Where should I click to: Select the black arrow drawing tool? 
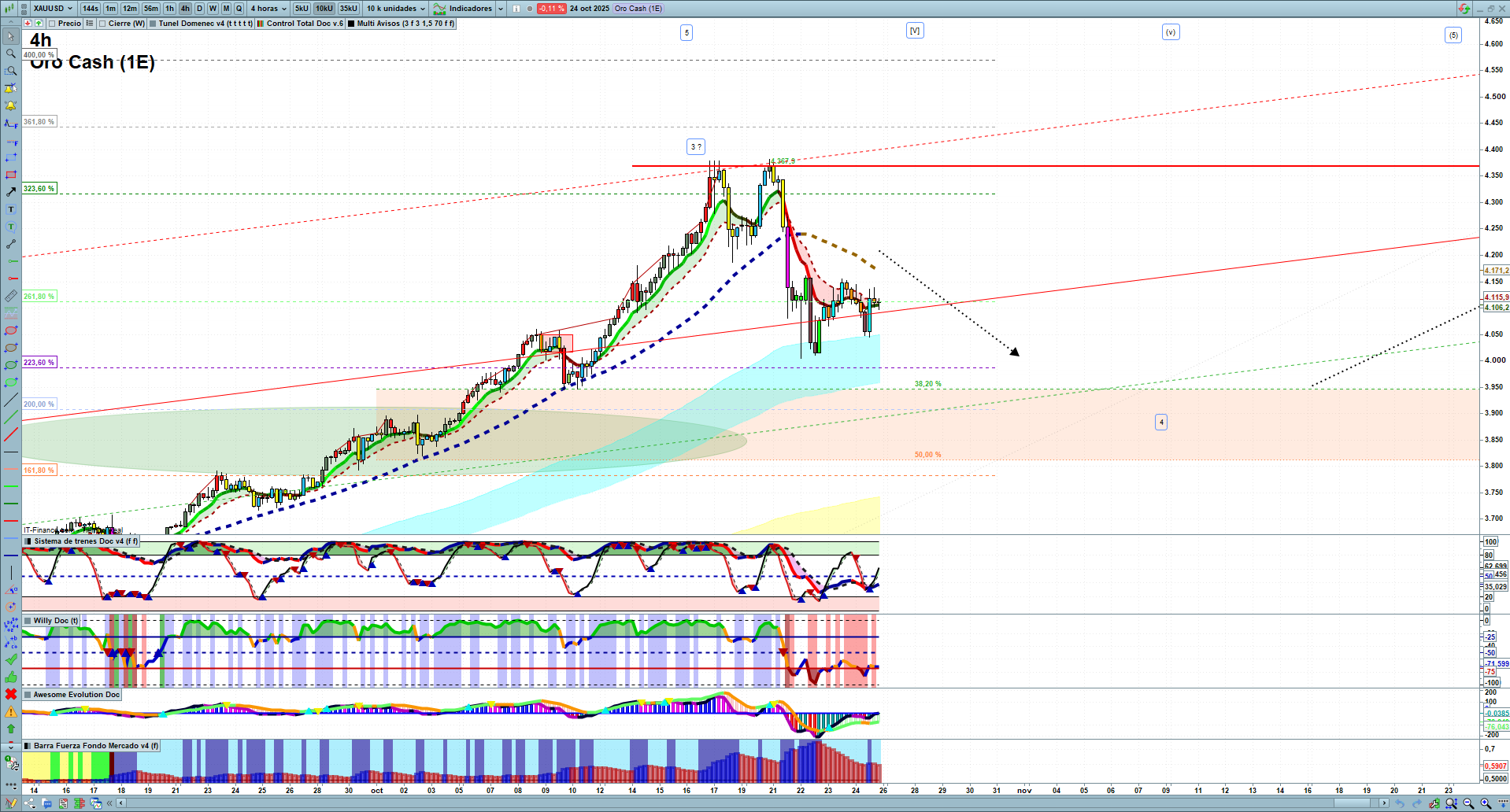tap(10, 192)
